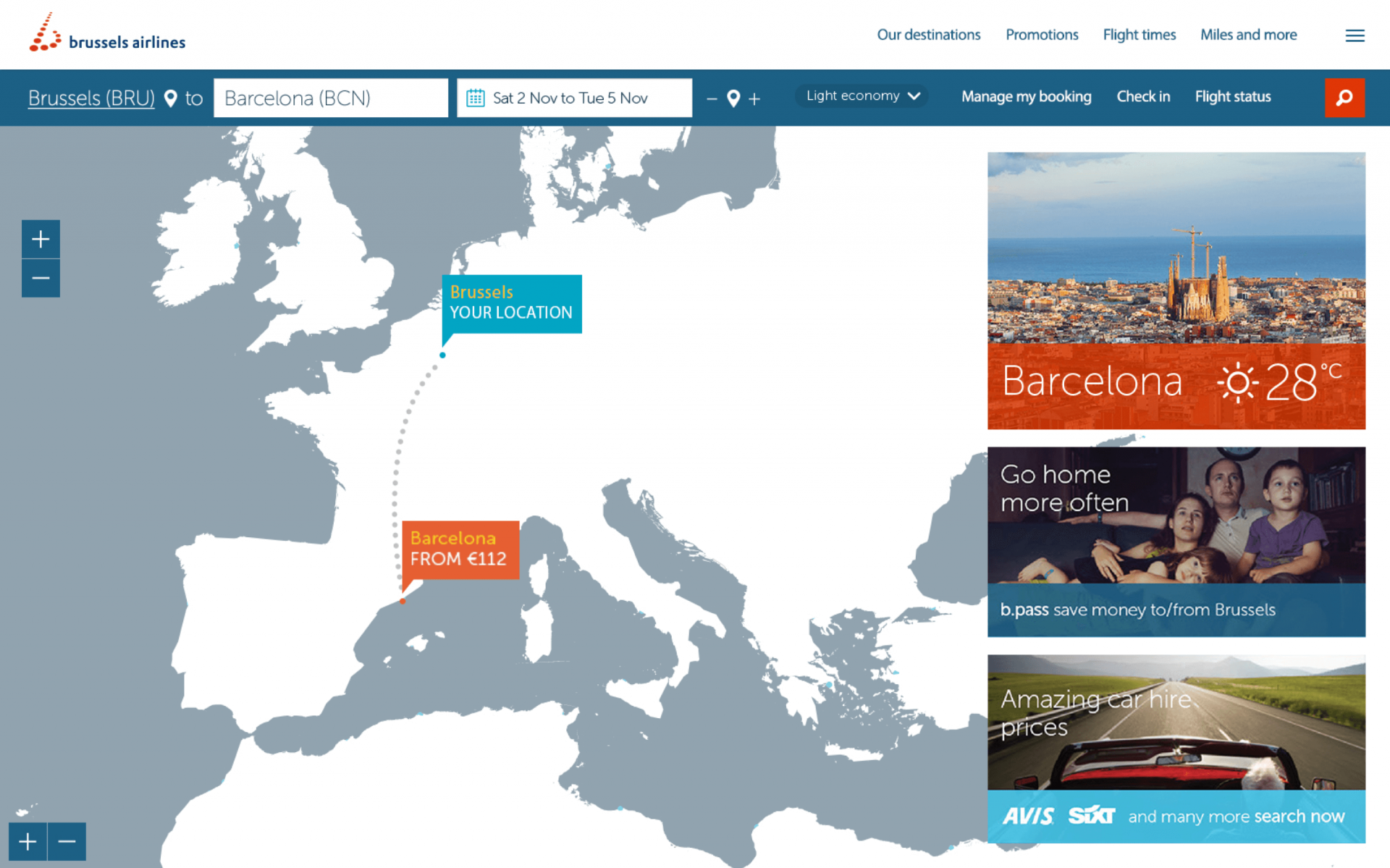Click the Brussels Airlines logo
The image size is (1390, 868).
[x=107, y=33]
